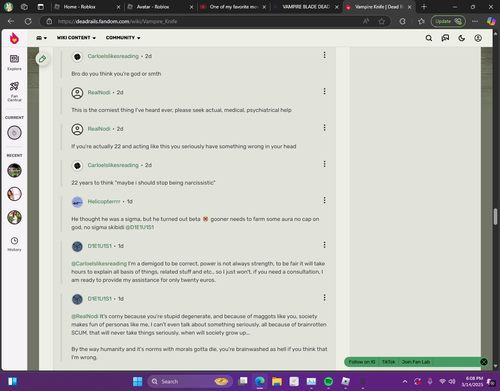This screenshot has height=391, width=500.
Task: Expand the Wiki Content menu
Action: (x=76, y=38)
